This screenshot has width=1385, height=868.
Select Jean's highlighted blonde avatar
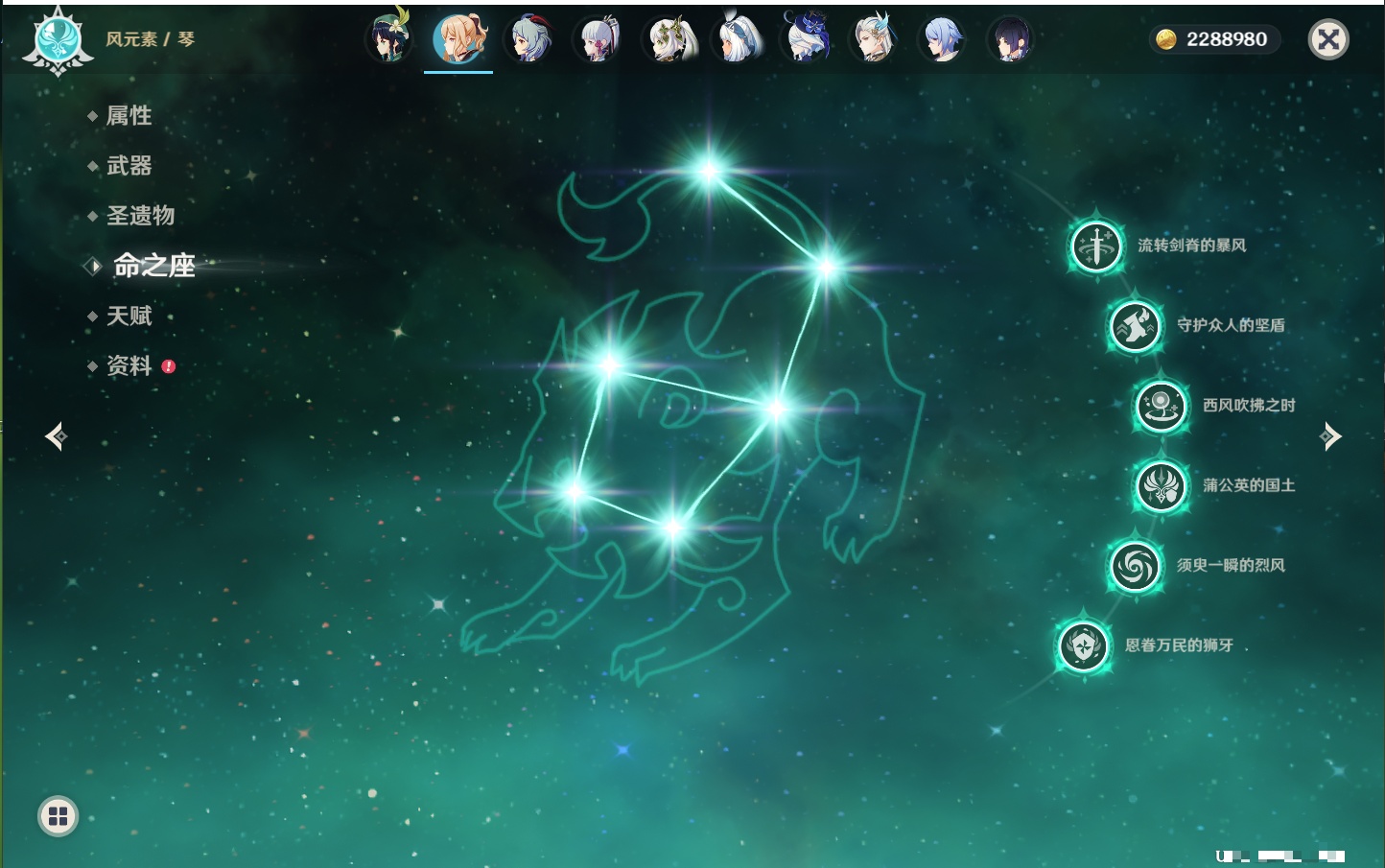tap(458, 39)
